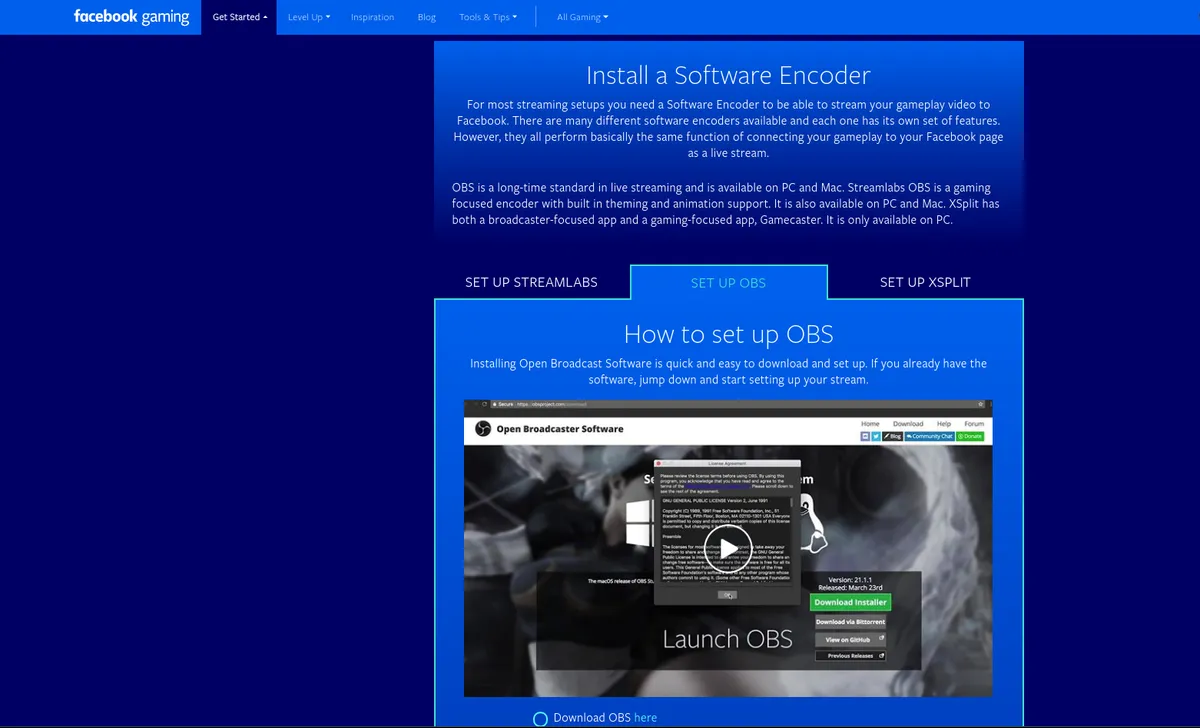Image resolution: width=1200 pixels, height=728 pixels.
Task: Open the All Gaming dropdown
Action: [x=582, y=17]
